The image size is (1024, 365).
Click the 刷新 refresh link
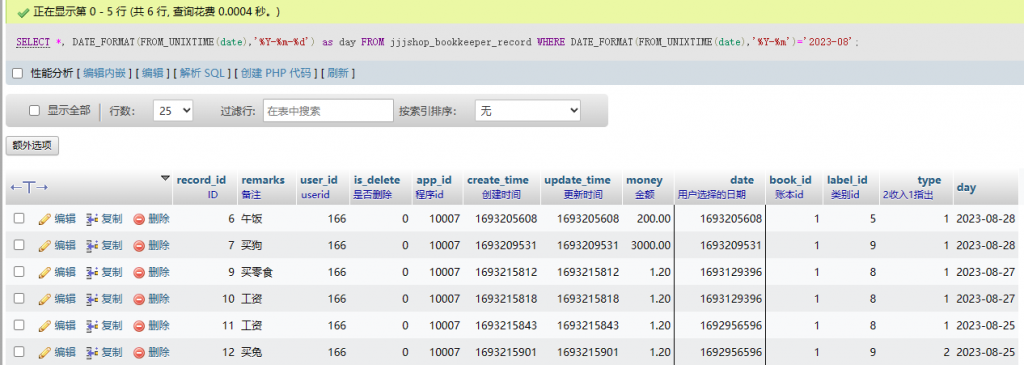(338, 73)
